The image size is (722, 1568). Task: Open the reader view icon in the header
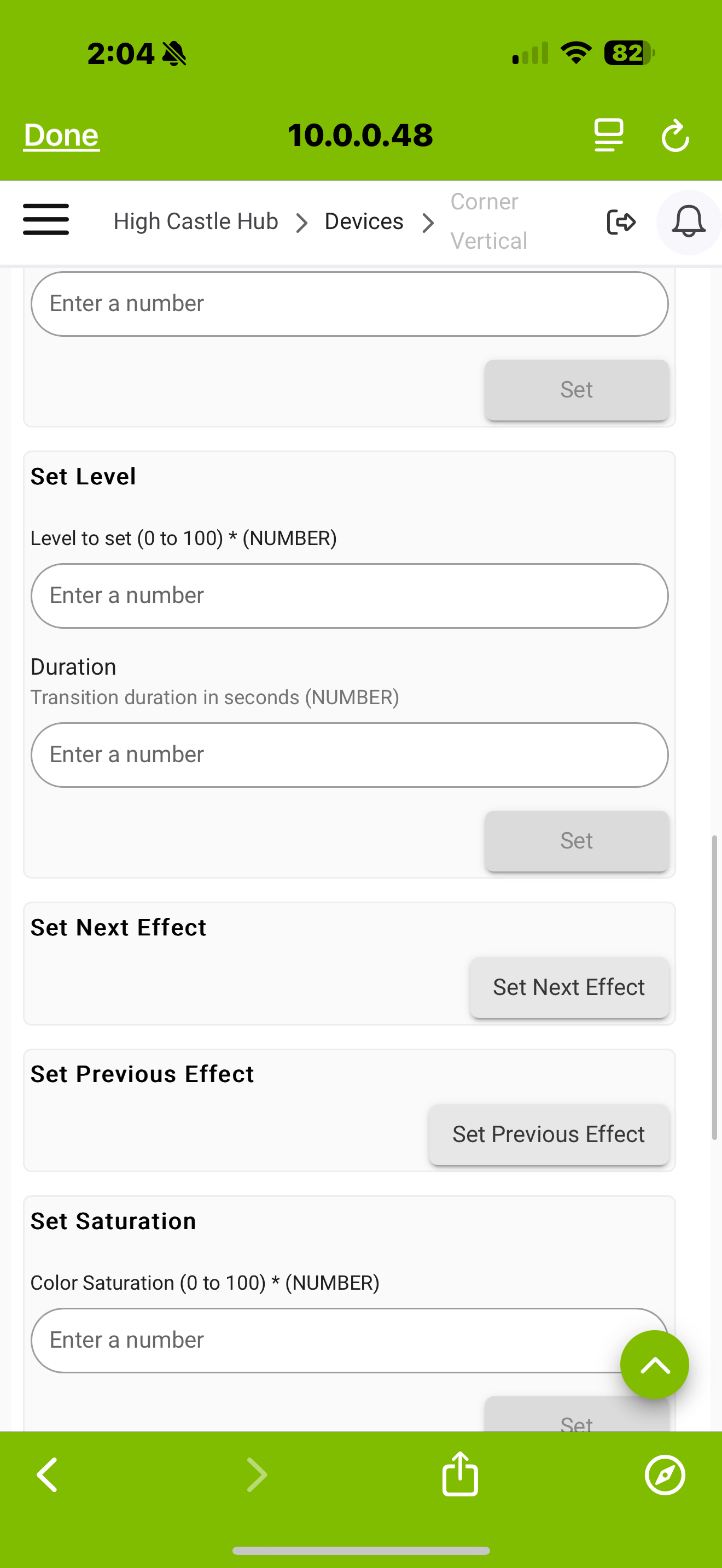click(x=608, y=135)
